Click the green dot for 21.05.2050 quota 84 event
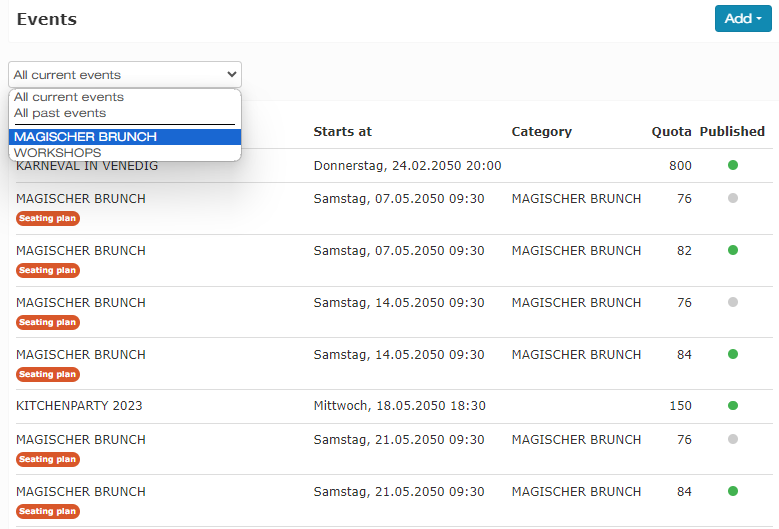 click(733, 491)
